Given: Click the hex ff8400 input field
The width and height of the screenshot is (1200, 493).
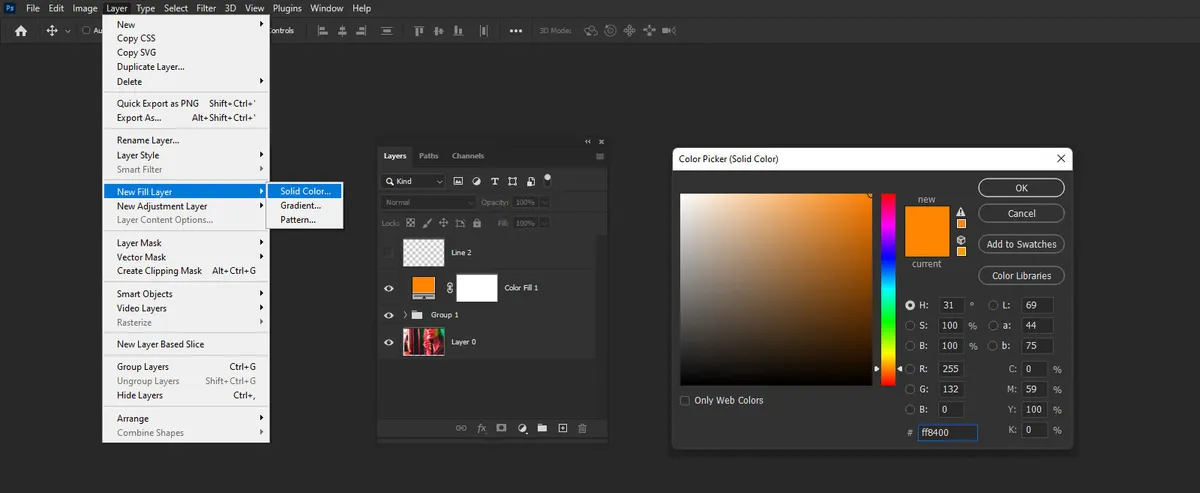Looking at the screenshot, I should 947,433.
